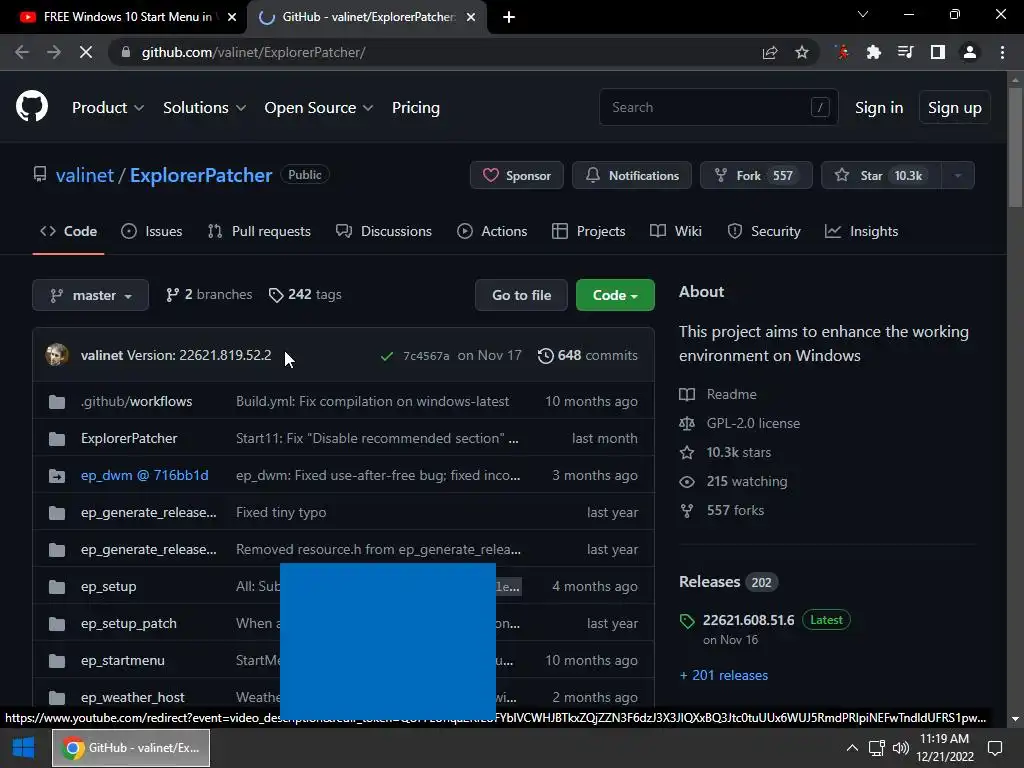Click the volume speaker icon in tray
The width and height of the screenshot is (1024, 768).
(901, 748)
